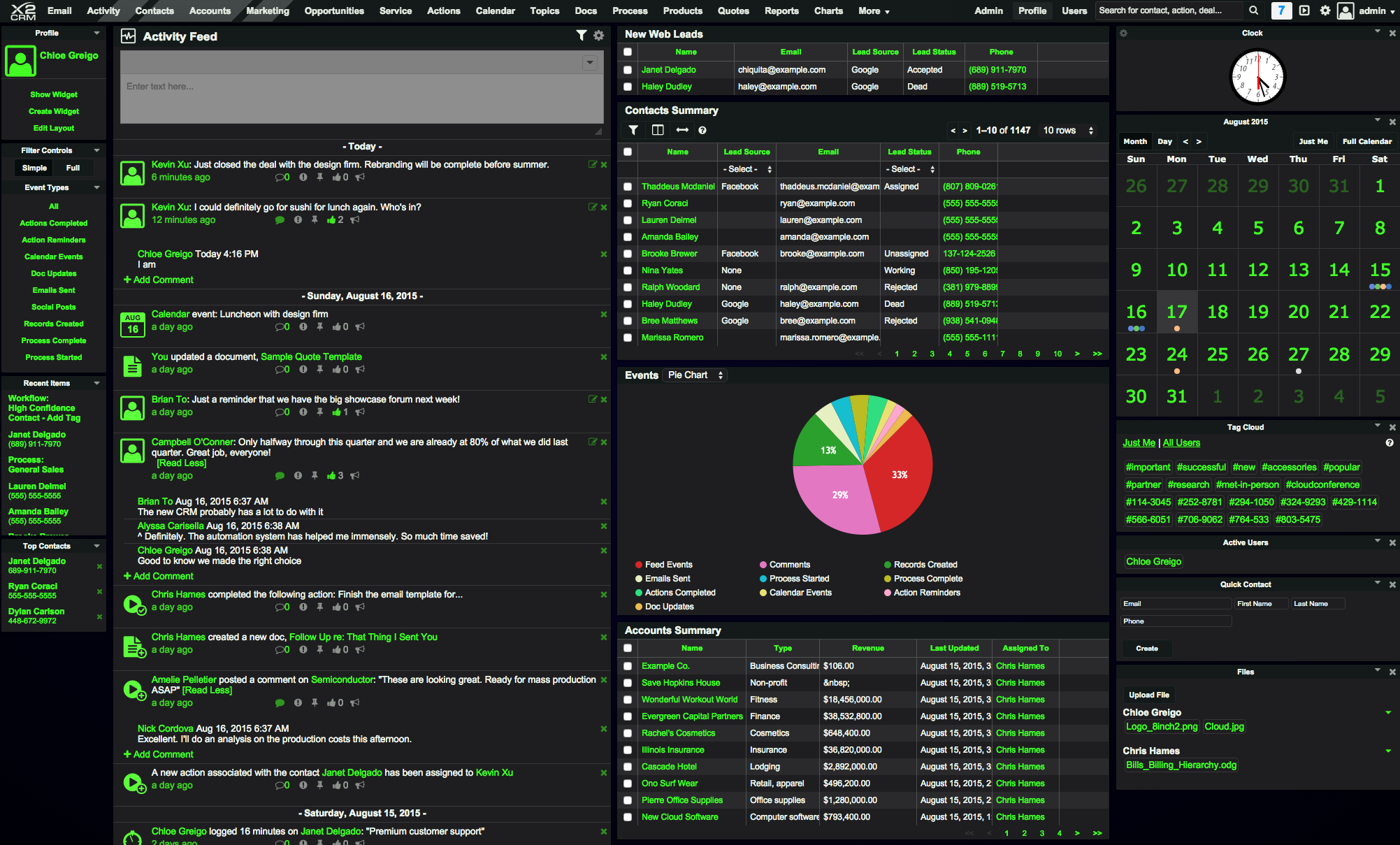Click the Contacts Summary auto-resize arrows icon
The image size is (1400, 845).
[682, 130]
